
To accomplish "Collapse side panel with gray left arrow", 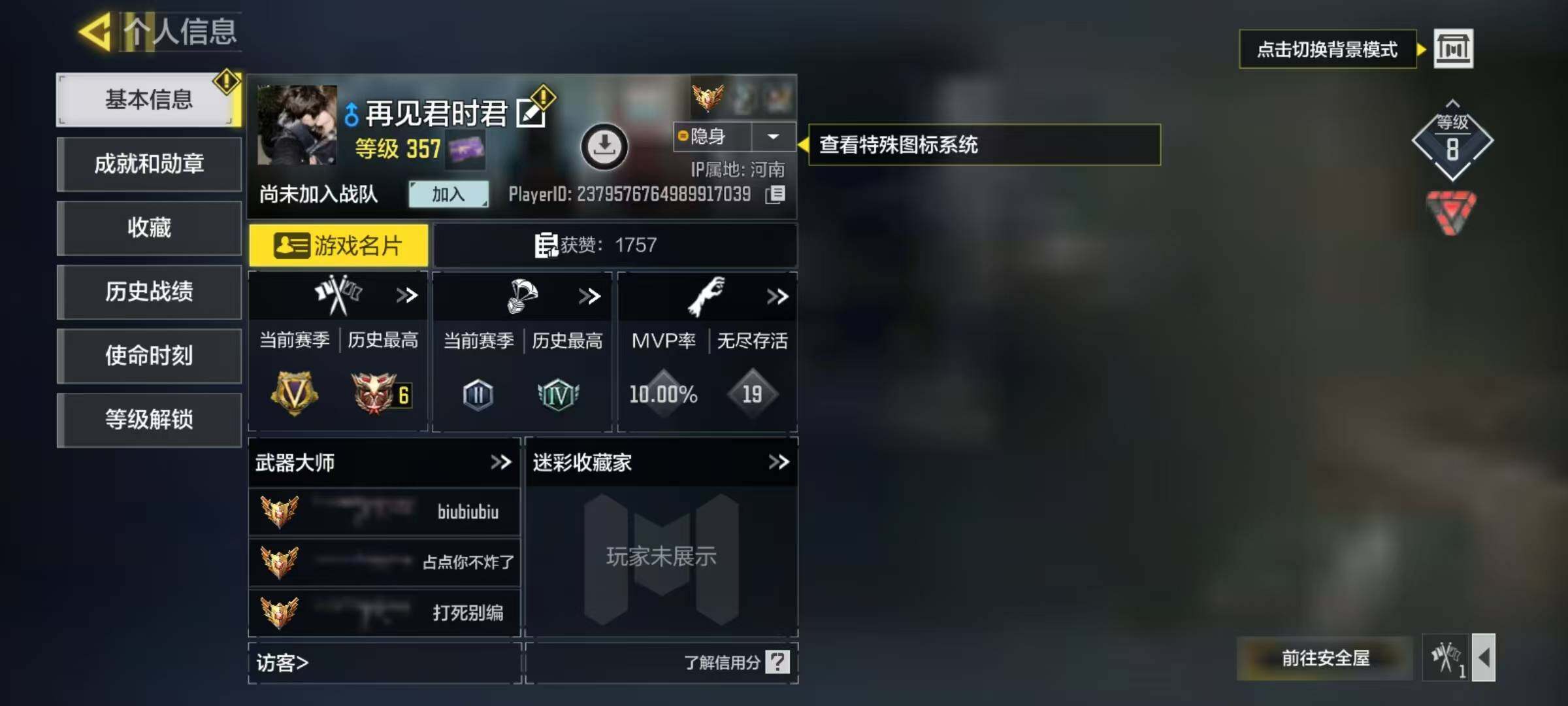I will [x=1484, y=658].
